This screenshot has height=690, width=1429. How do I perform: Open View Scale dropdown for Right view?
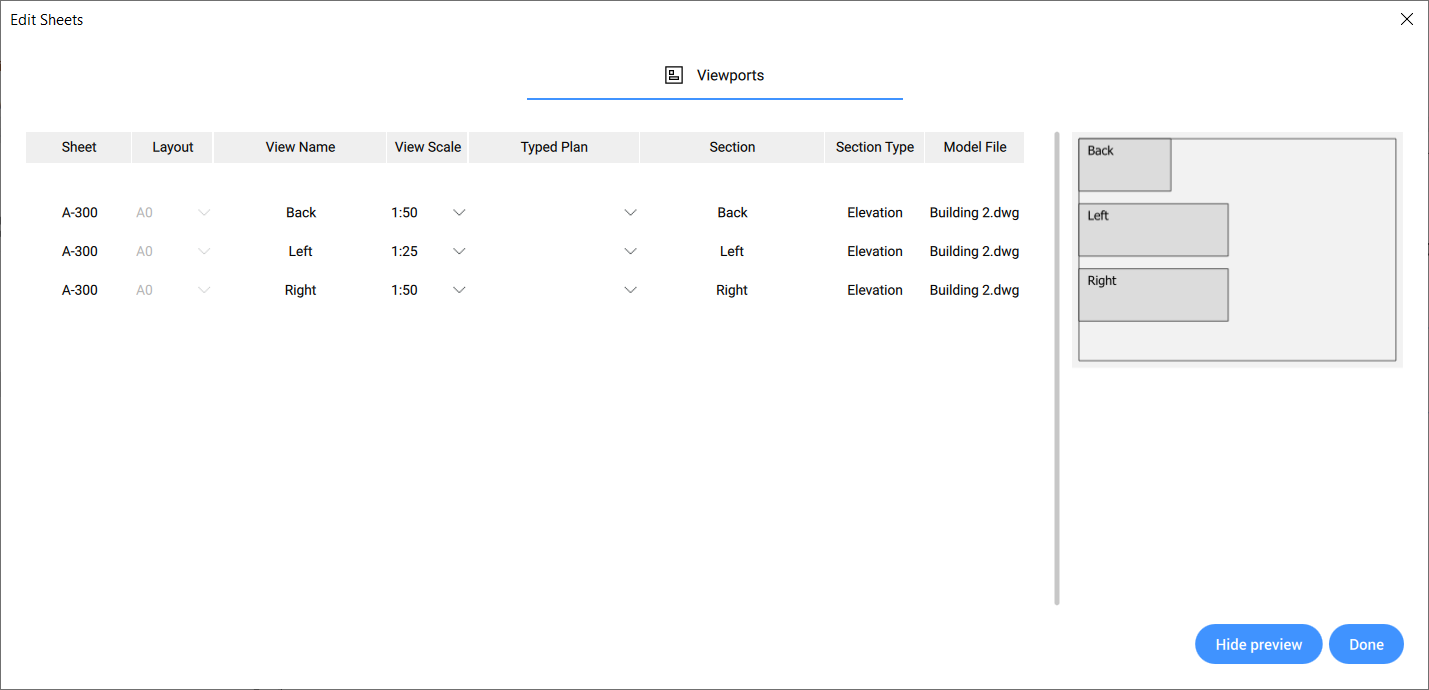click(459, 290)
